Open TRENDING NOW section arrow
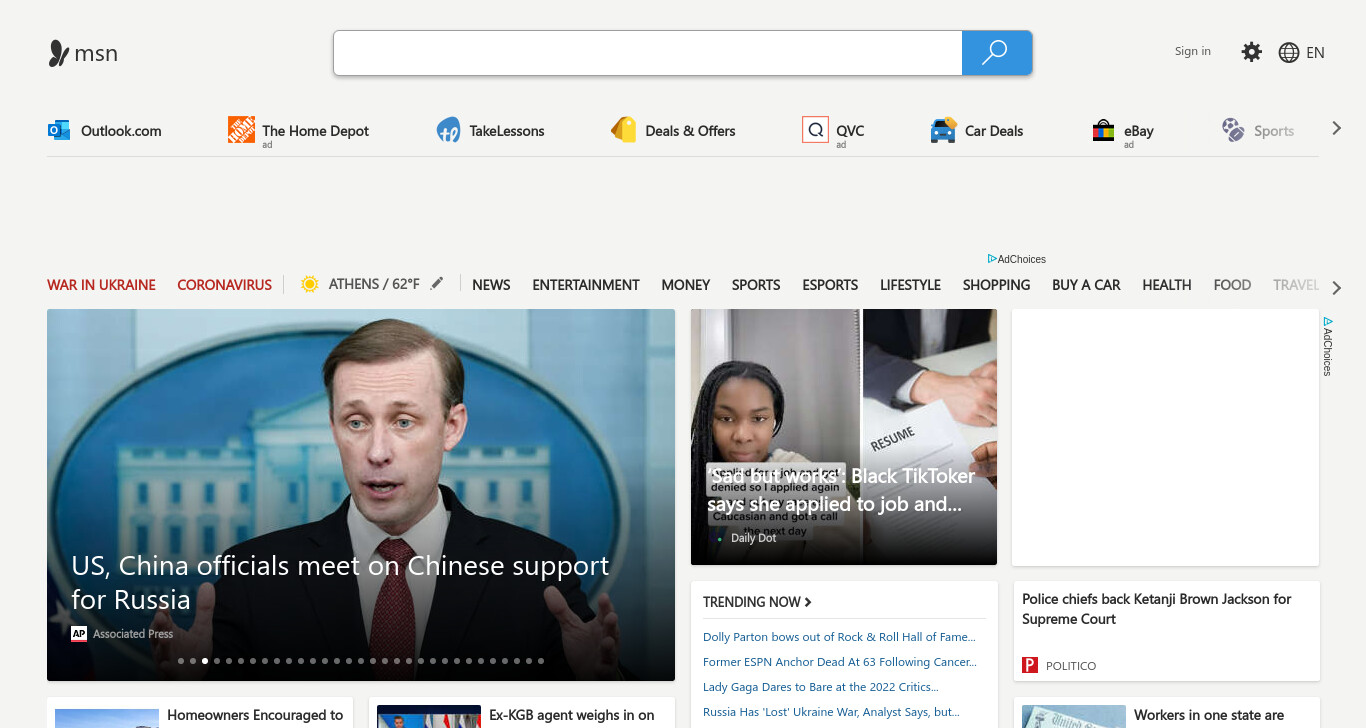 point(808,602)
